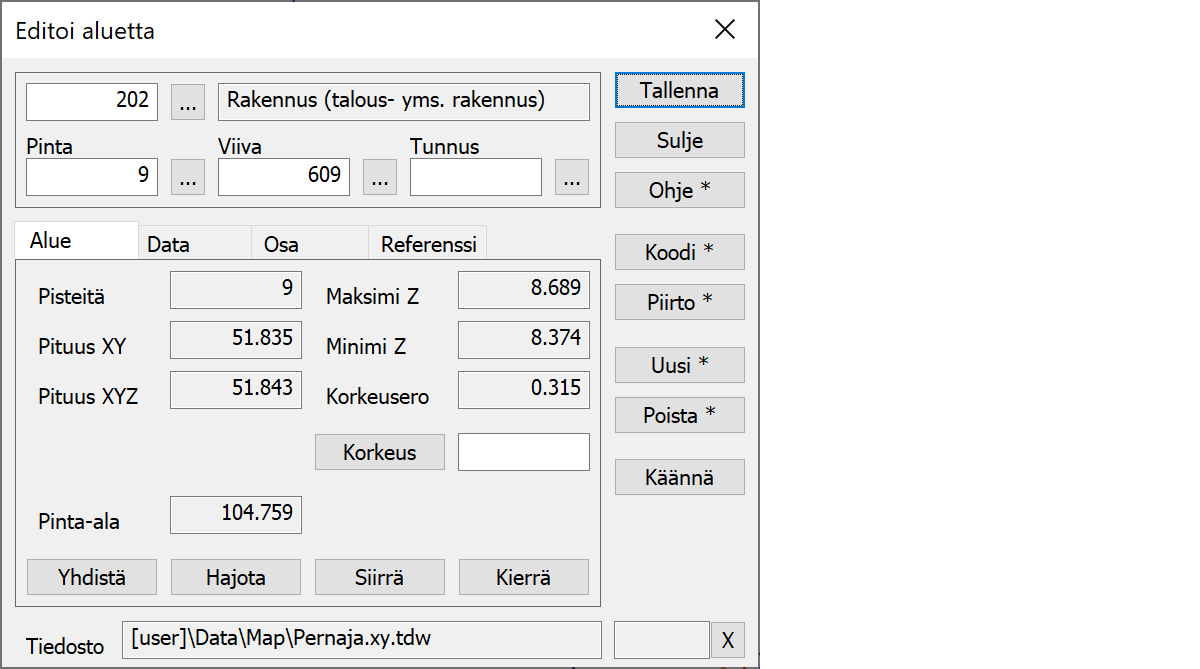
Task: Click the Käännä button
Action: pos(679,477)
